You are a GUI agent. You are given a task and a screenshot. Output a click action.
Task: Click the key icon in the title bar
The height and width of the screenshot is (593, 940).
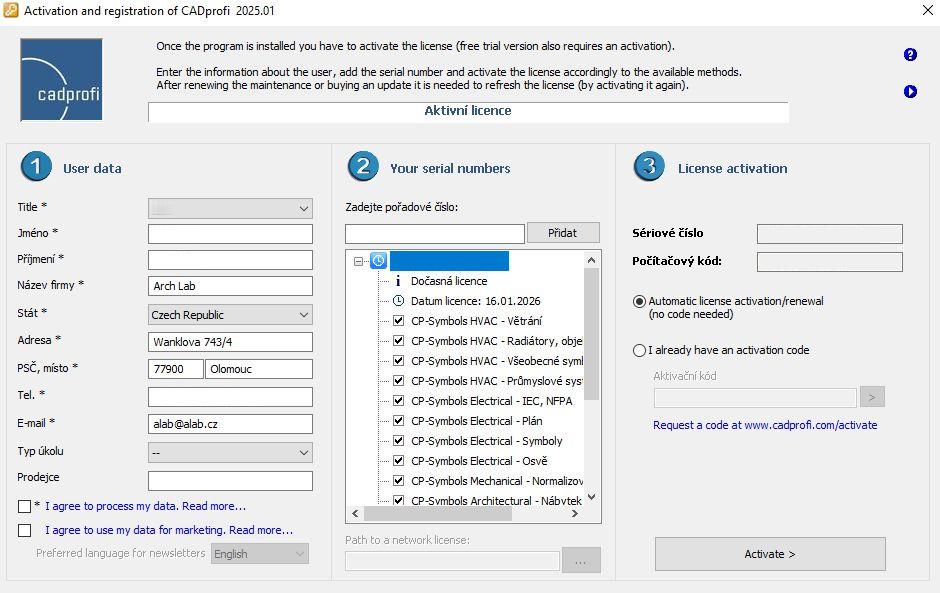[x=10, y=11]
